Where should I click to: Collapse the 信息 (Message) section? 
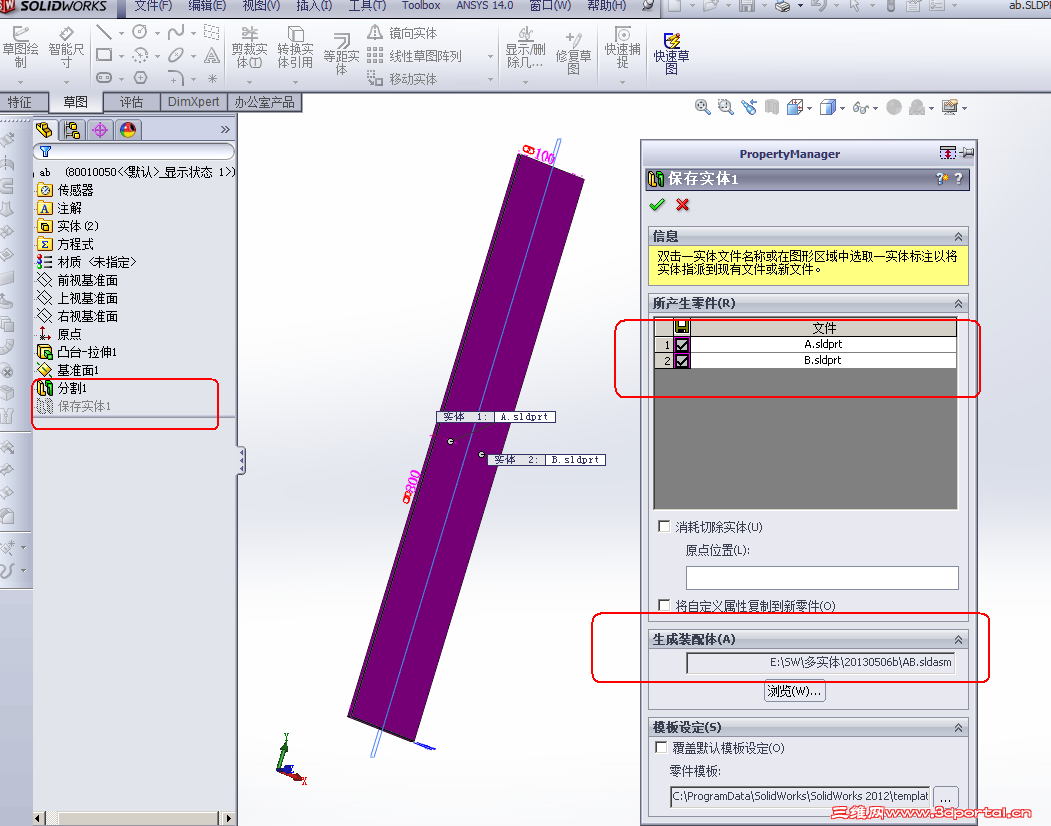pyautogui.click(x=959, y=237)
